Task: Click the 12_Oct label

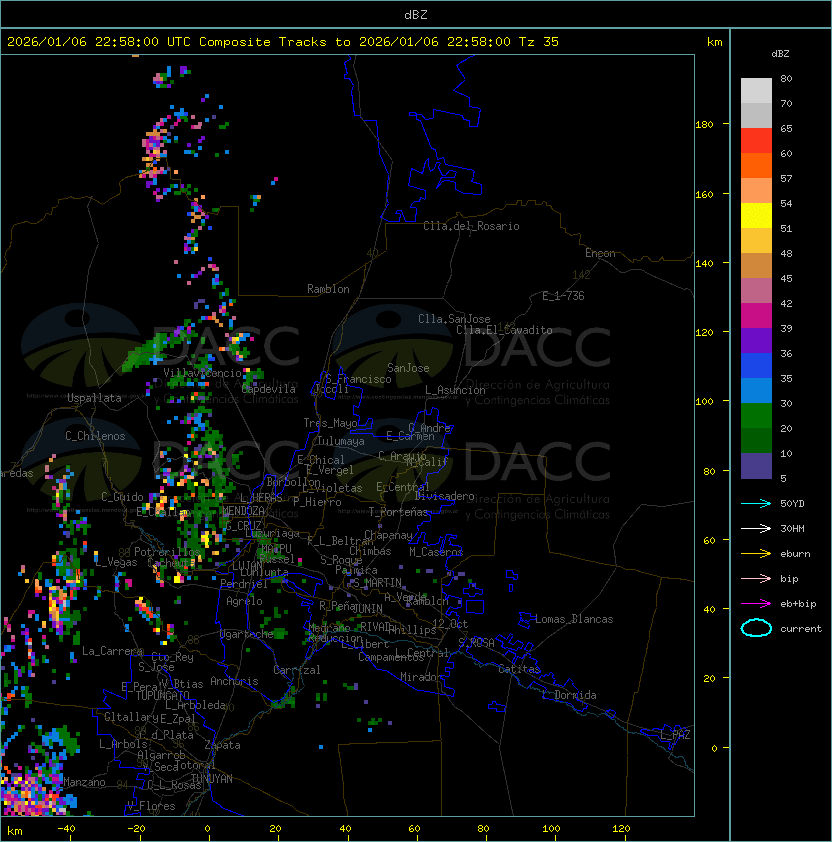Action: (x=450, y=624)
